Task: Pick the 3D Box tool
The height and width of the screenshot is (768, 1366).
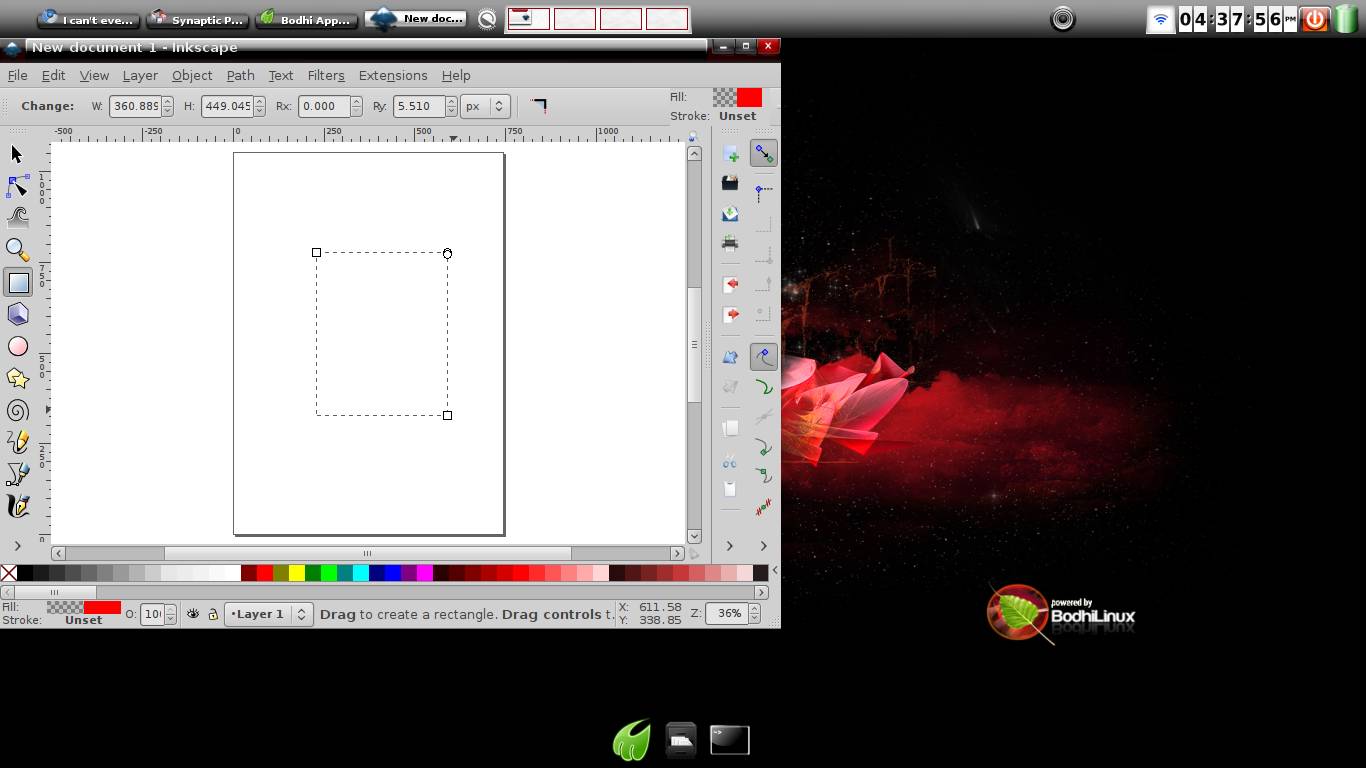Action: point(17,314)
